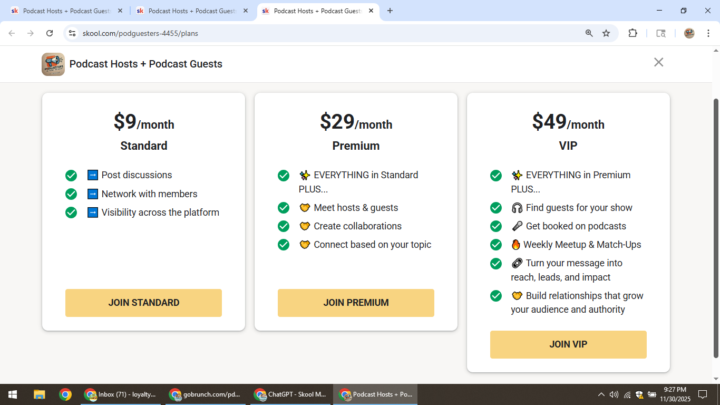Viewport: 720px width, 405px height.
Task: Close the second browser tab
Action: (x=245, y=11)
